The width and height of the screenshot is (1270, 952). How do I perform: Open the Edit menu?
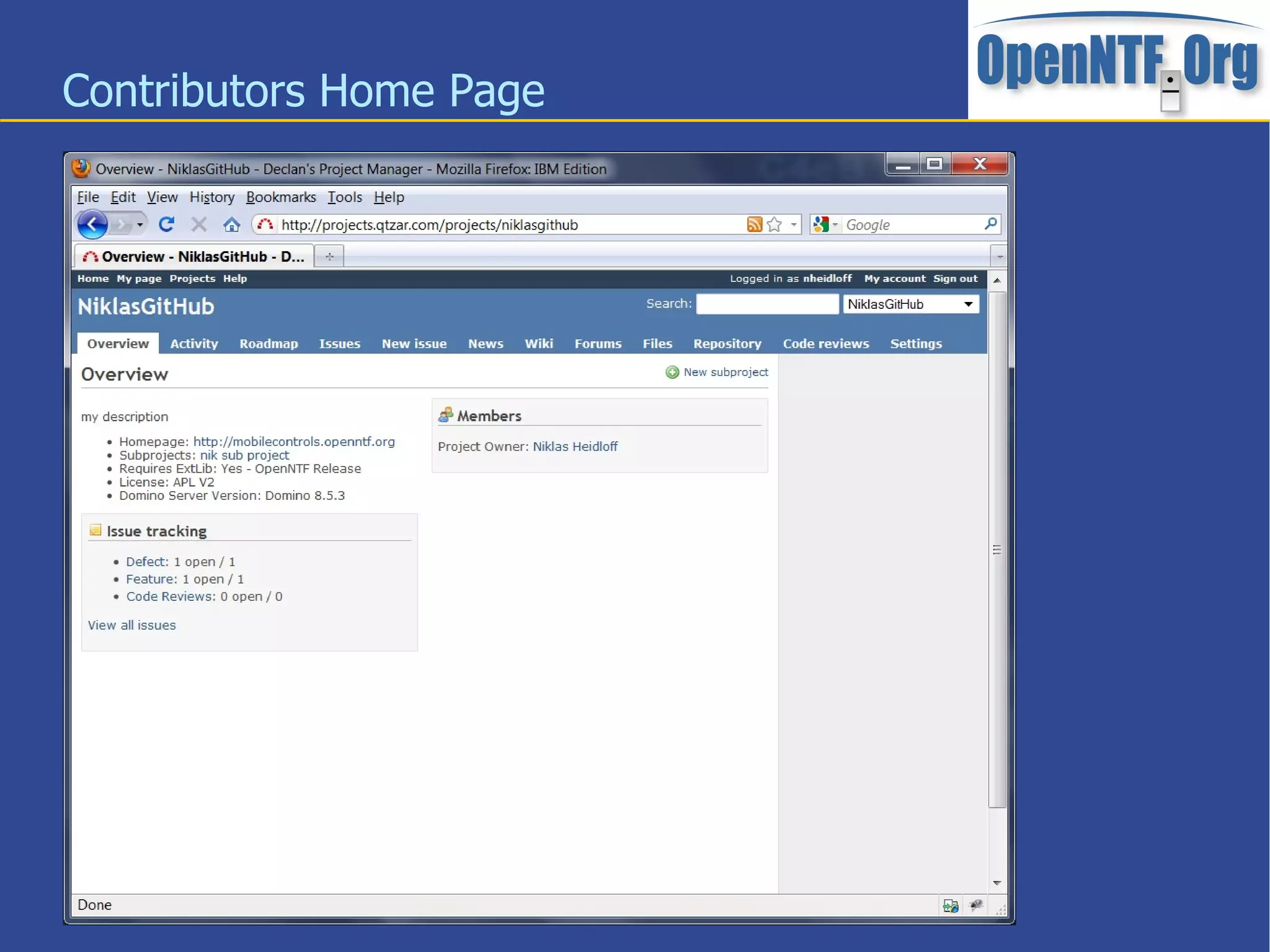coord(123,197)
